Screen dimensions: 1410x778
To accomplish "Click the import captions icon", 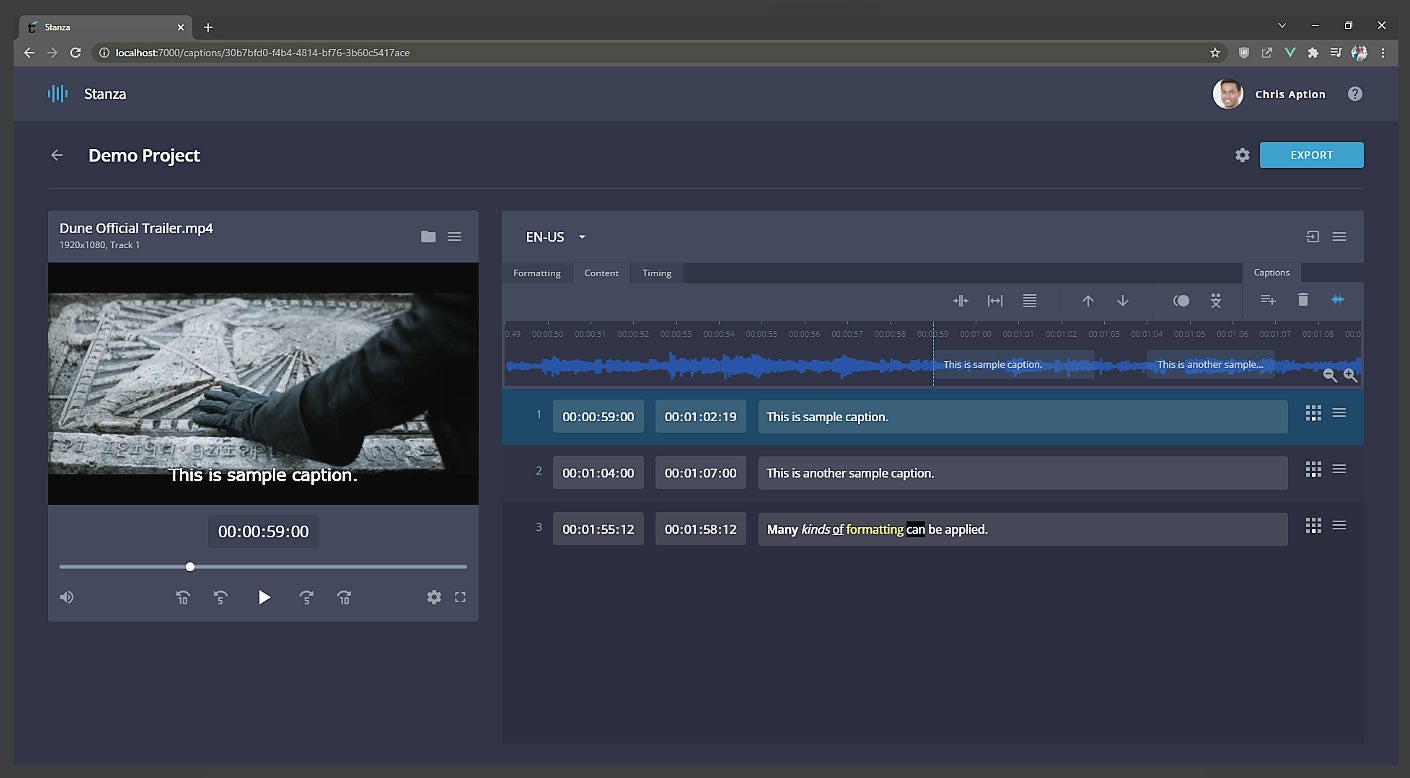I will coord(1312,237).
